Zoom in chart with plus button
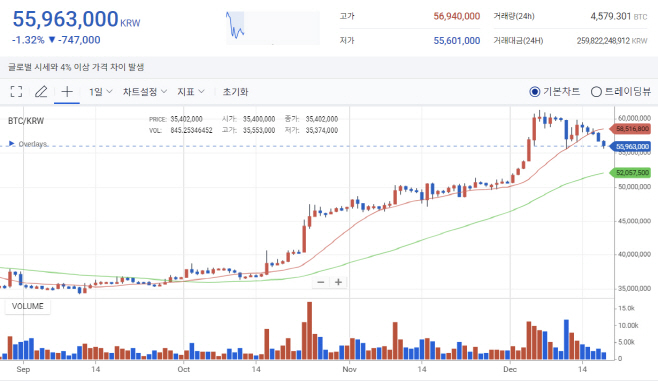 (338, 282)
